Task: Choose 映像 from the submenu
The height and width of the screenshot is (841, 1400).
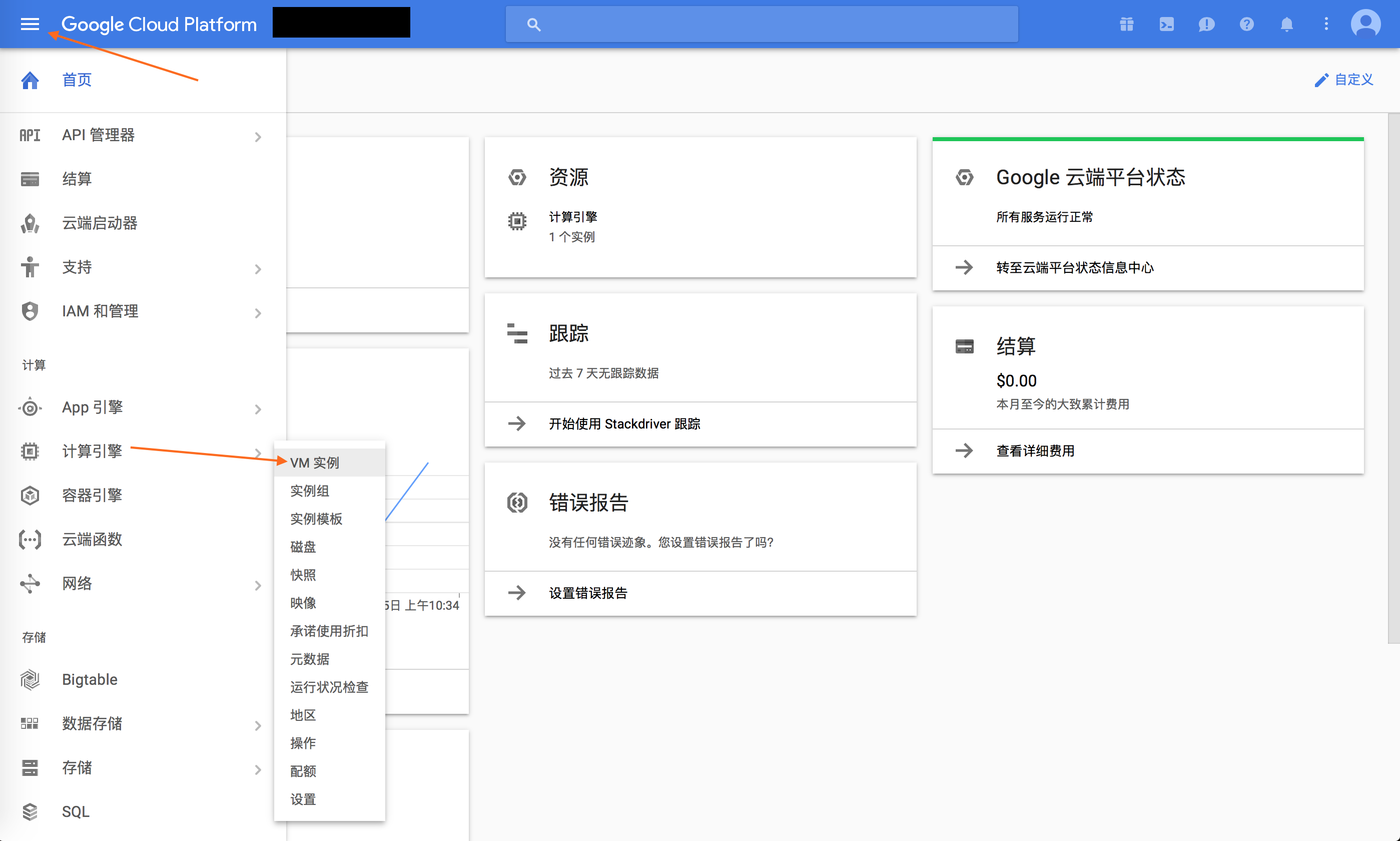Action: point(330,603)
